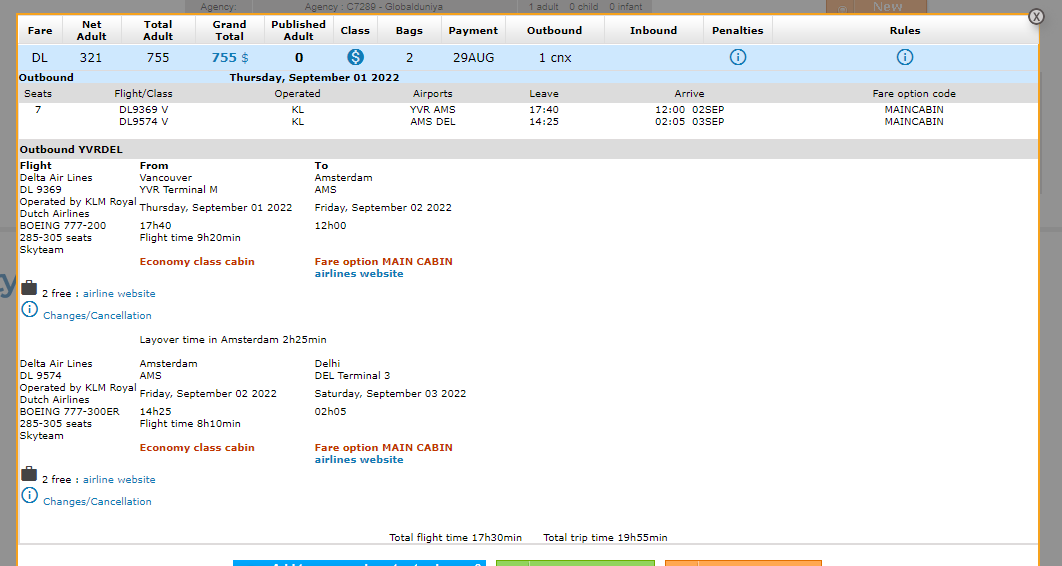Screen dimensions: 1062x566
Task: Click the 755 $ Grand Total amount
Action: tap(229, 58)
